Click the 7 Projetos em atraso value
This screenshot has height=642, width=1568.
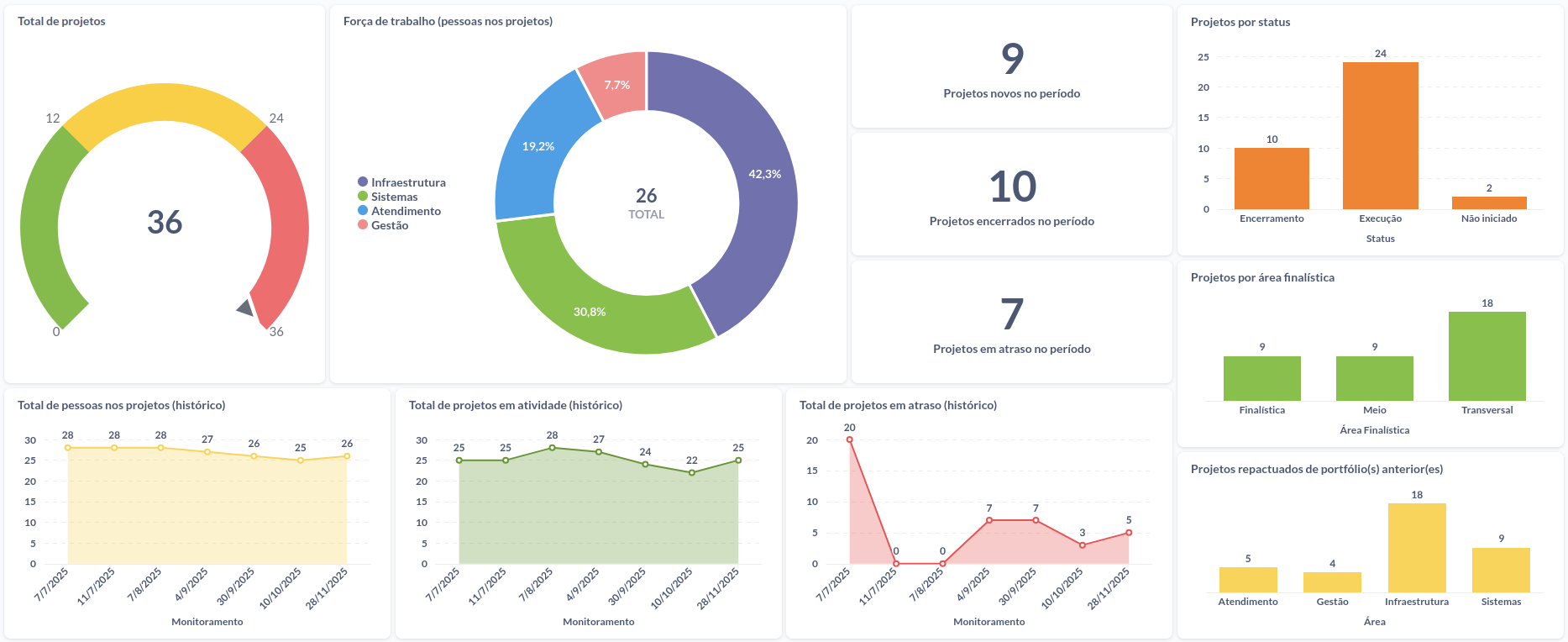[x=1012, y=315]
